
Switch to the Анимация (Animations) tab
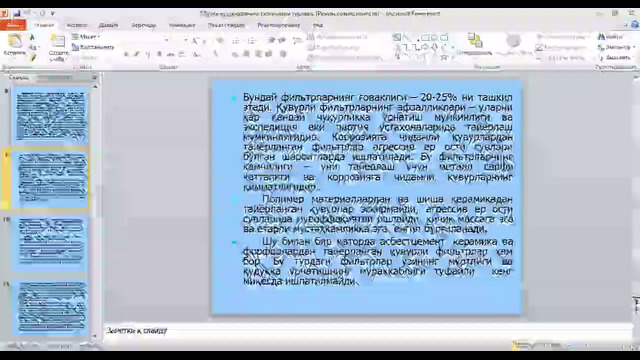click(182, 25)
